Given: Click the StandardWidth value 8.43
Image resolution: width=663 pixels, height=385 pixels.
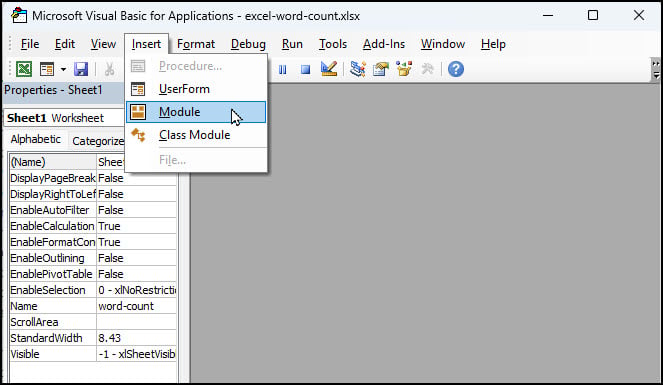Looking at the screenshot, I should (x=137, y=339).
